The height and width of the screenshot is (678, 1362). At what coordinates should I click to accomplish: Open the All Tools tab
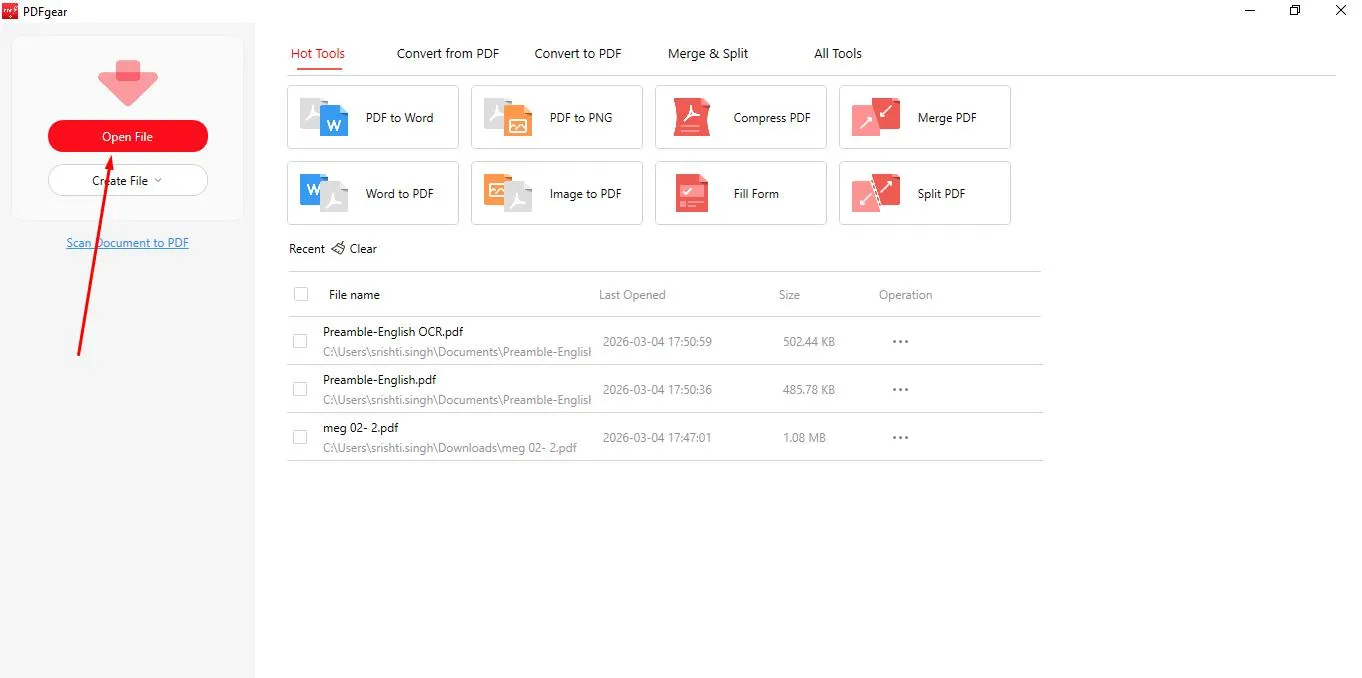[x=837, y=53]
